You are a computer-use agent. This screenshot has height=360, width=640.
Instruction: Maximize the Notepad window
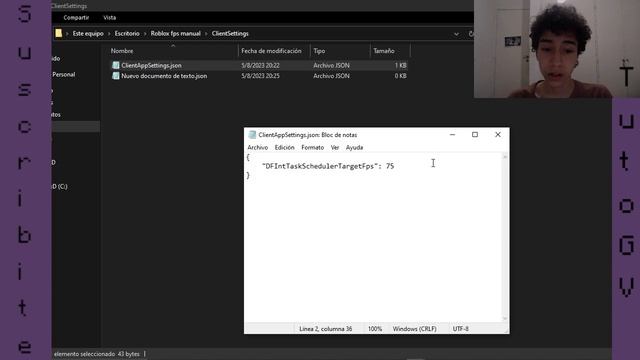pos(475,135)
